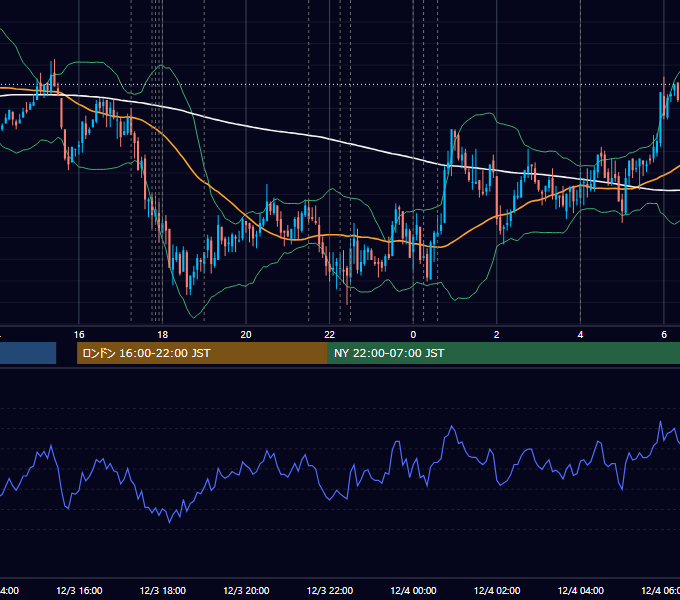Click the 2 hour label on the upper axis

point(497,335)
